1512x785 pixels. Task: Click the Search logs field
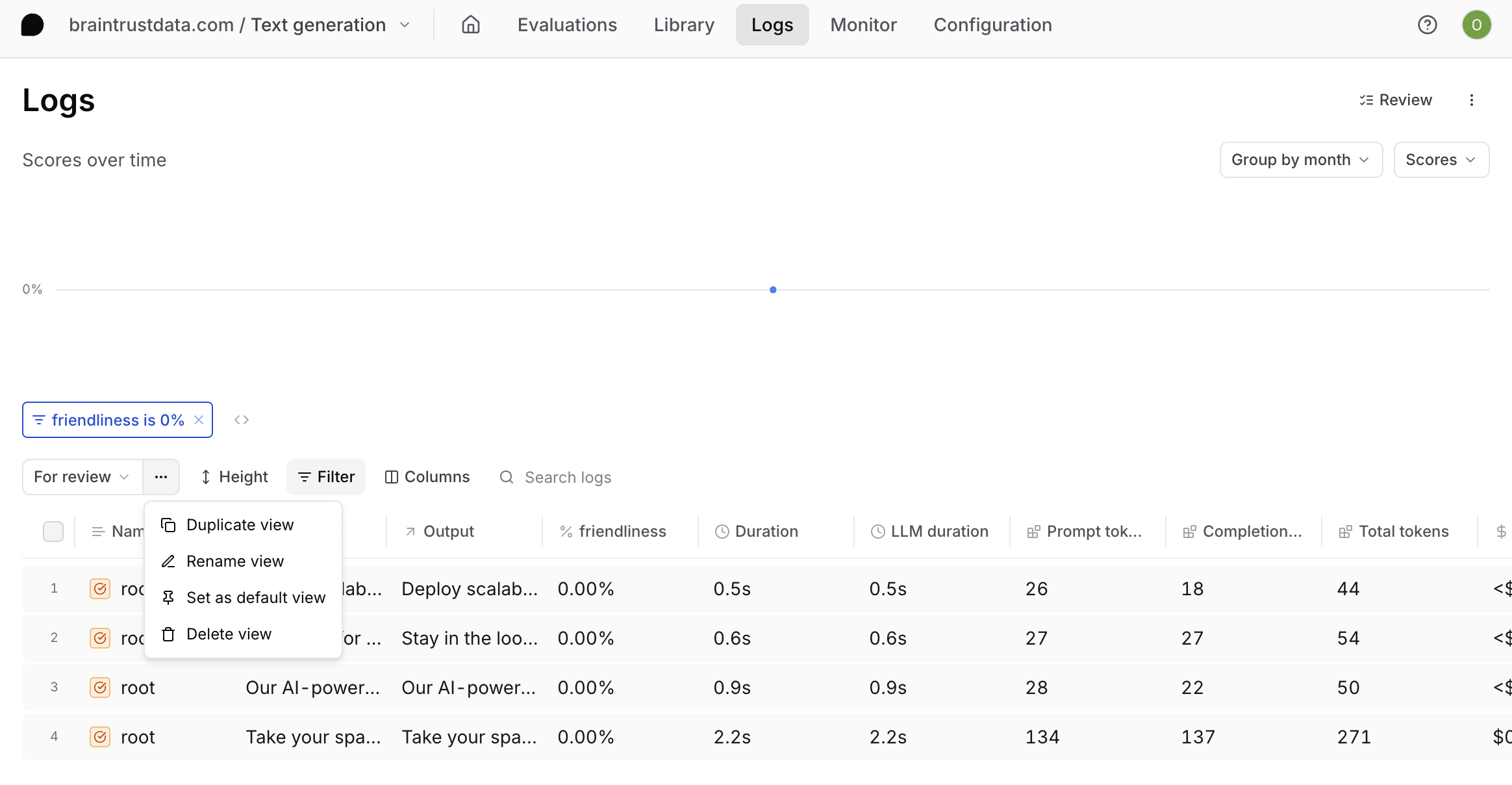pos(568,478)
